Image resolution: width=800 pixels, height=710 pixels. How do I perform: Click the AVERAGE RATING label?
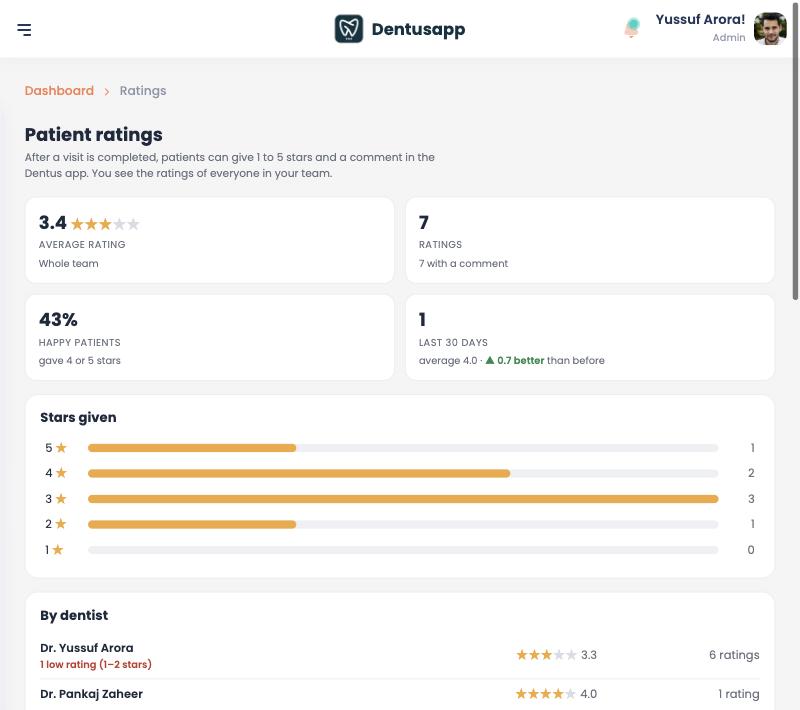82,244
